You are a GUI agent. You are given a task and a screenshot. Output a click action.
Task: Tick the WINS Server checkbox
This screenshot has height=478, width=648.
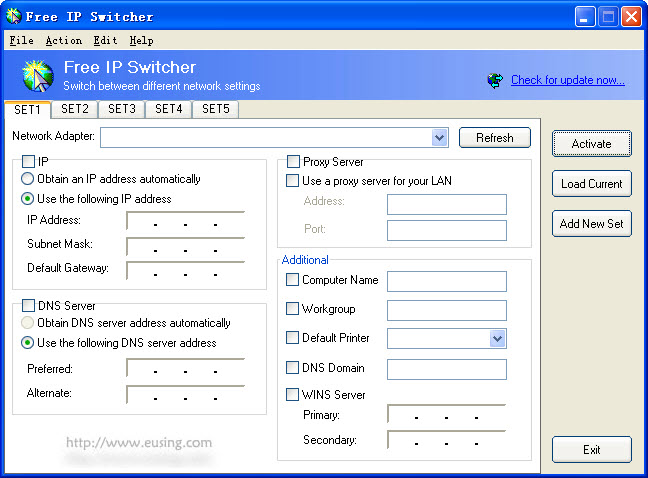293,395
